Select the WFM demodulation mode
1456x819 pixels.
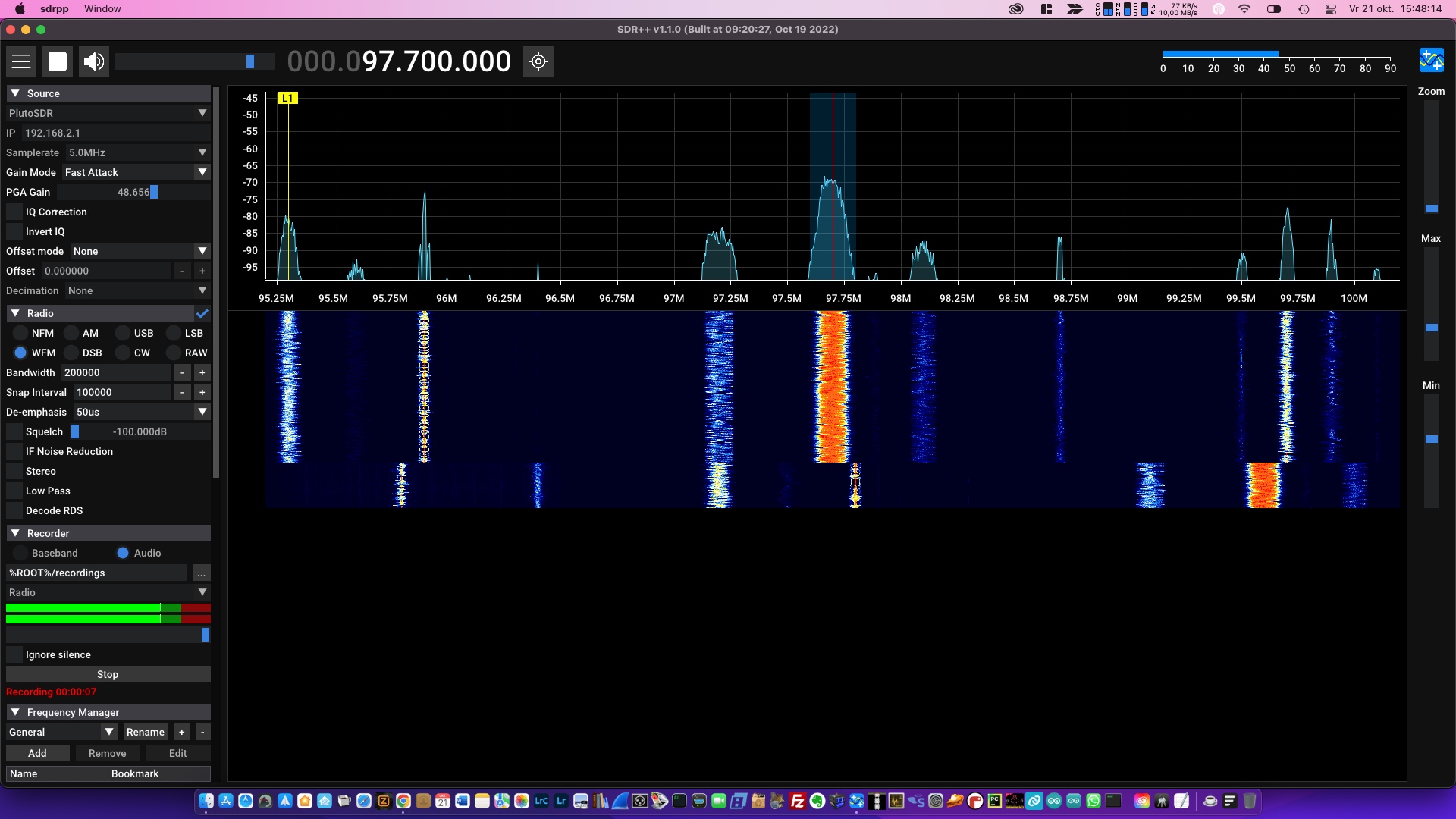[20, 353]
